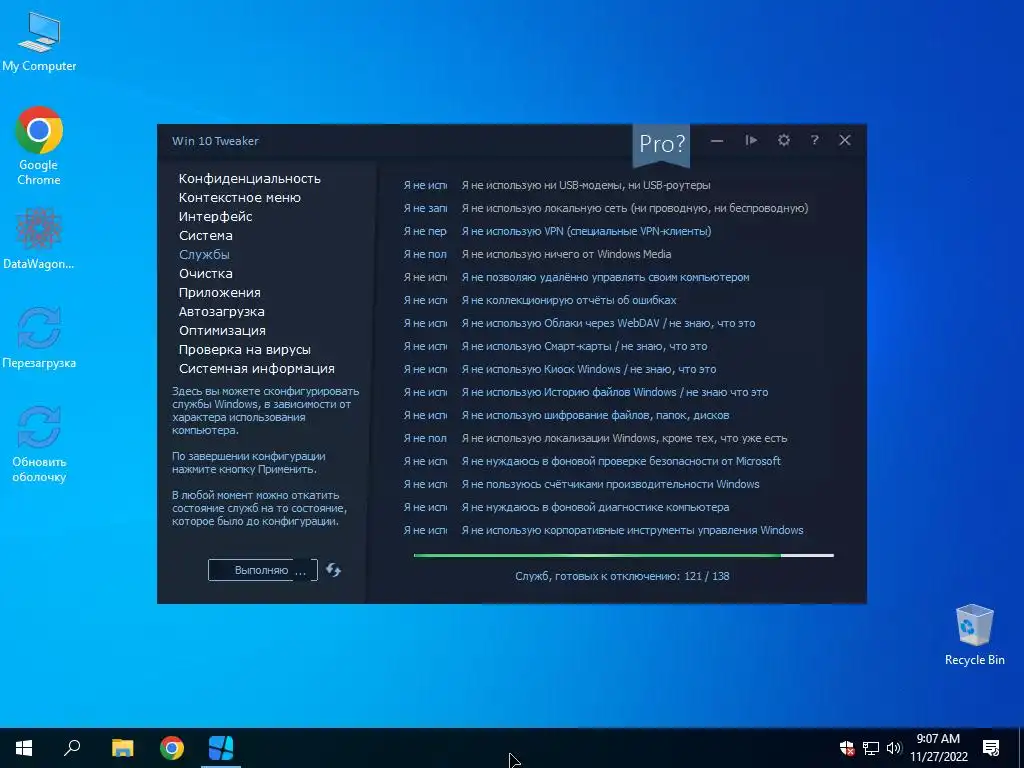This screenshot has width=1024, height=768.
Task: Open taskbar search magnifier
Action: pyautogui.click(x=72, y=748)
